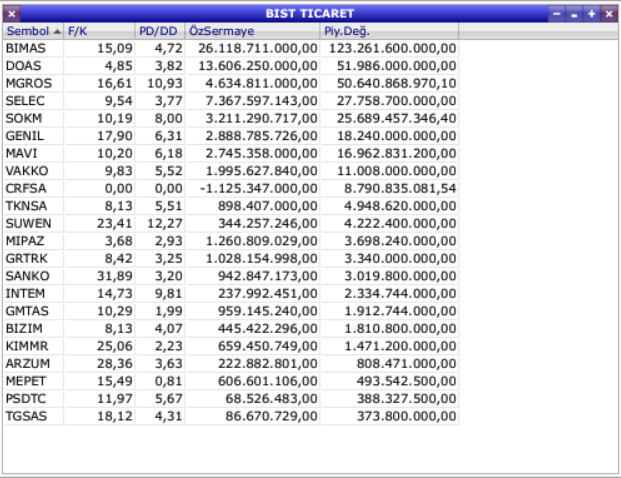Select the BIZIM row symbol
The height and width of the screenshot is (478, 621).
(24, 328)
